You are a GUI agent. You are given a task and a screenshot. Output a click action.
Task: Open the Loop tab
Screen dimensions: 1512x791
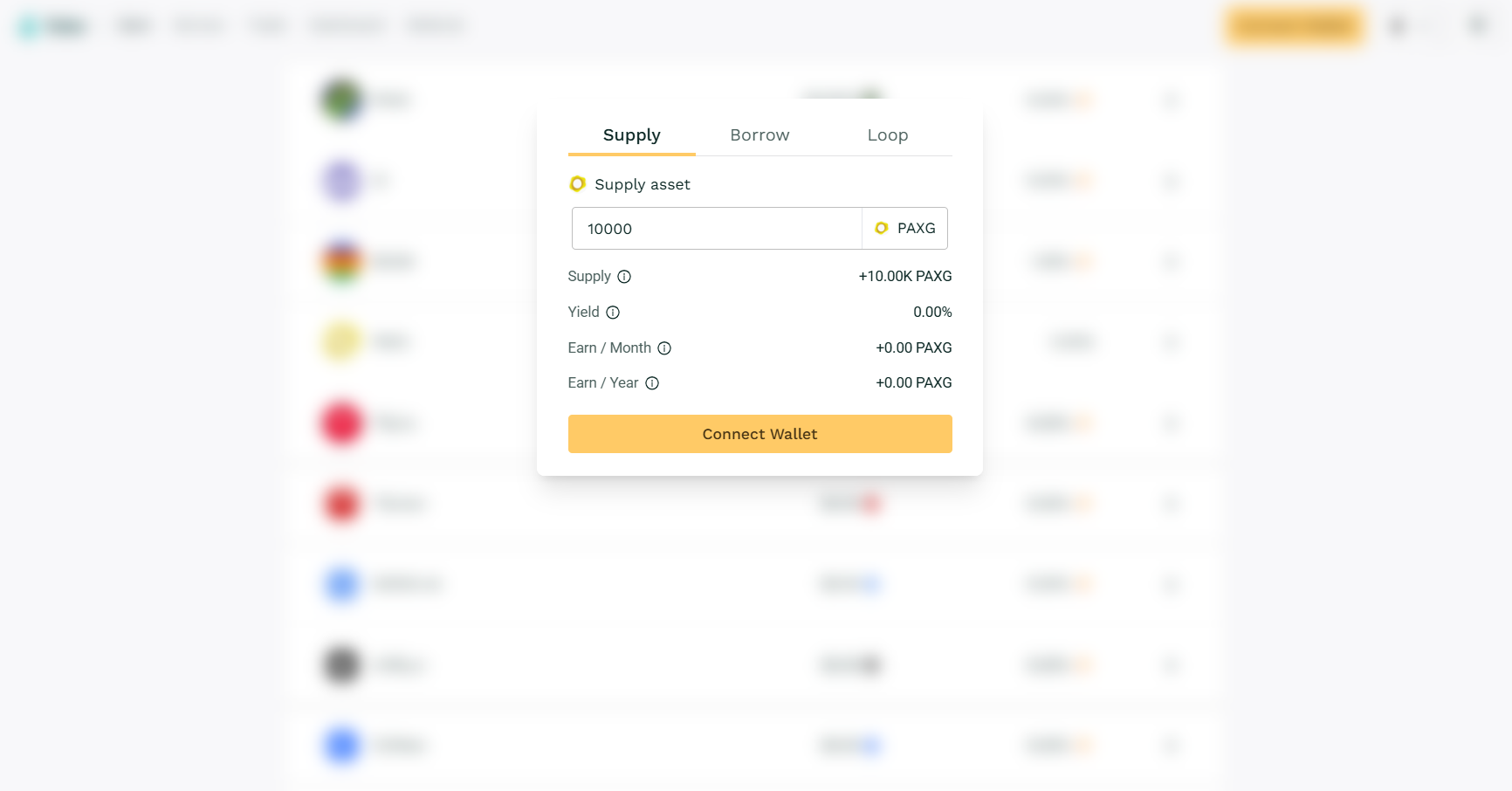(x=887, y=135)
